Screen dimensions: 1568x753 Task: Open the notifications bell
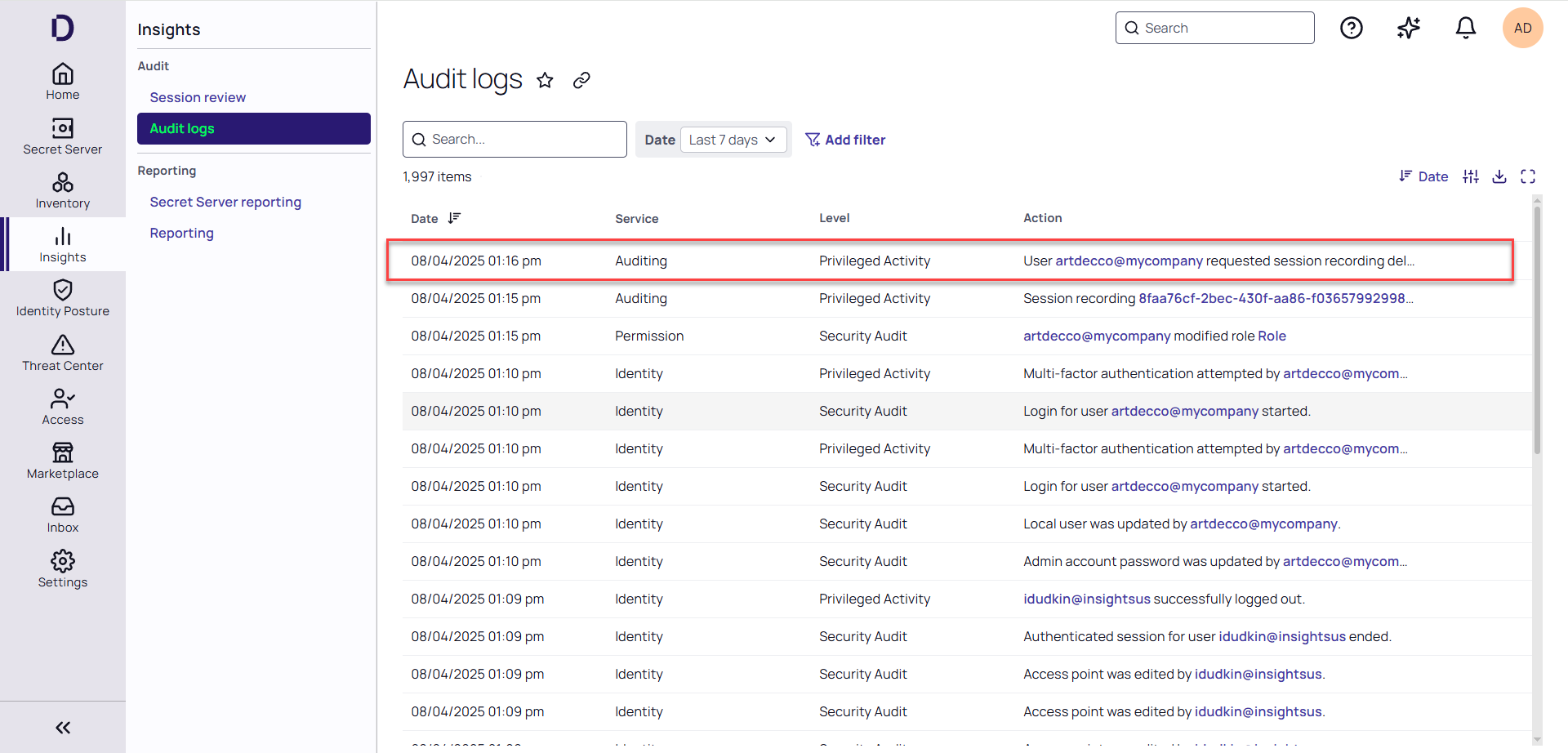click(x=1466, y=28)
